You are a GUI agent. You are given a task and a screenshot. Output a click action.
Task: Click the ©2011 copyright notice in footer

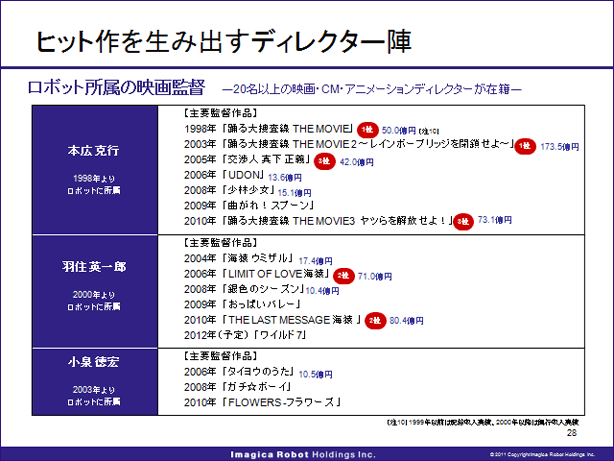click(542, 454)
